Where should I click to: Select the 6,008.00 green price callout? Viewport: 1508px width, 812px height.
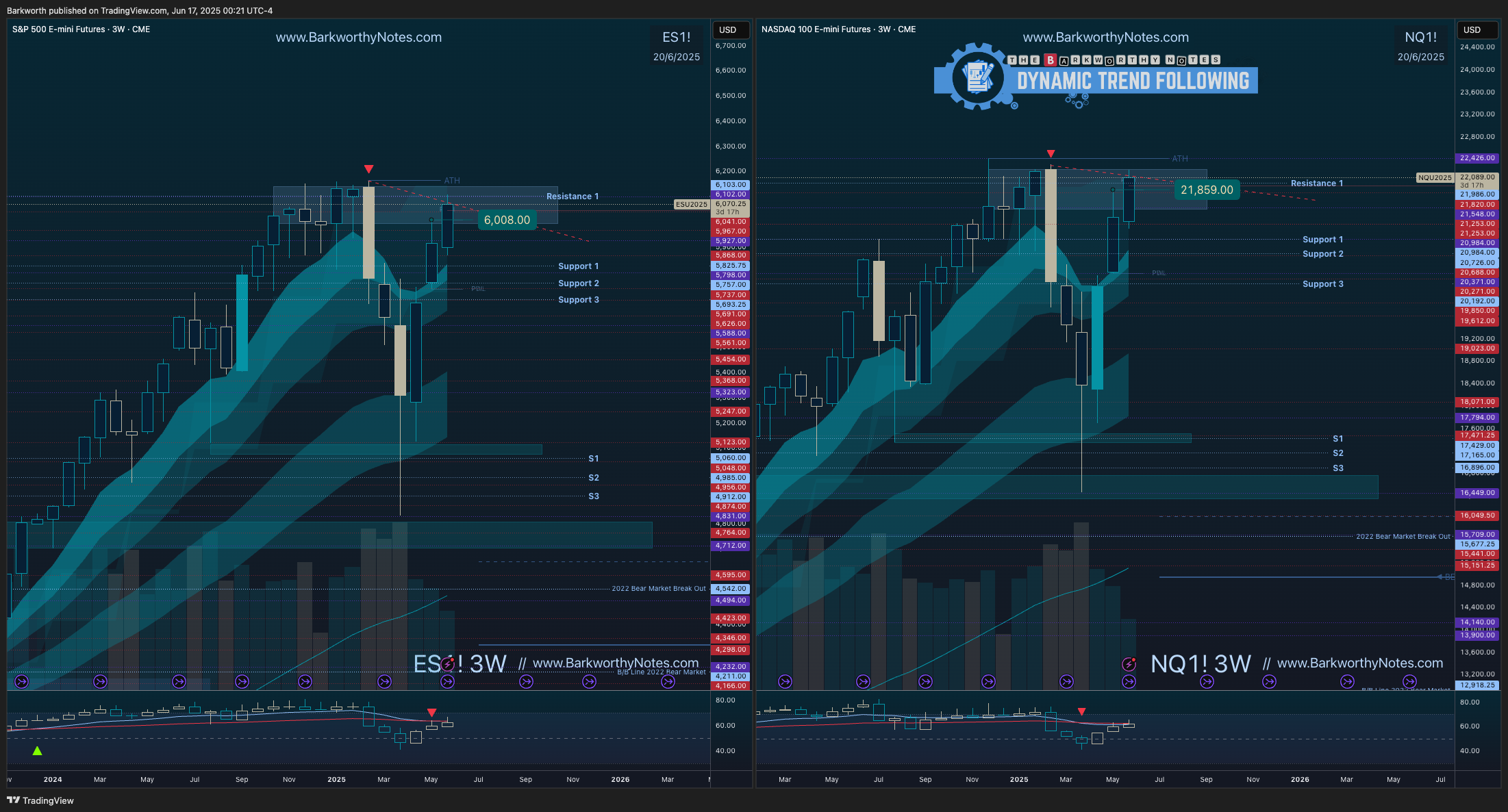[507, 220]
